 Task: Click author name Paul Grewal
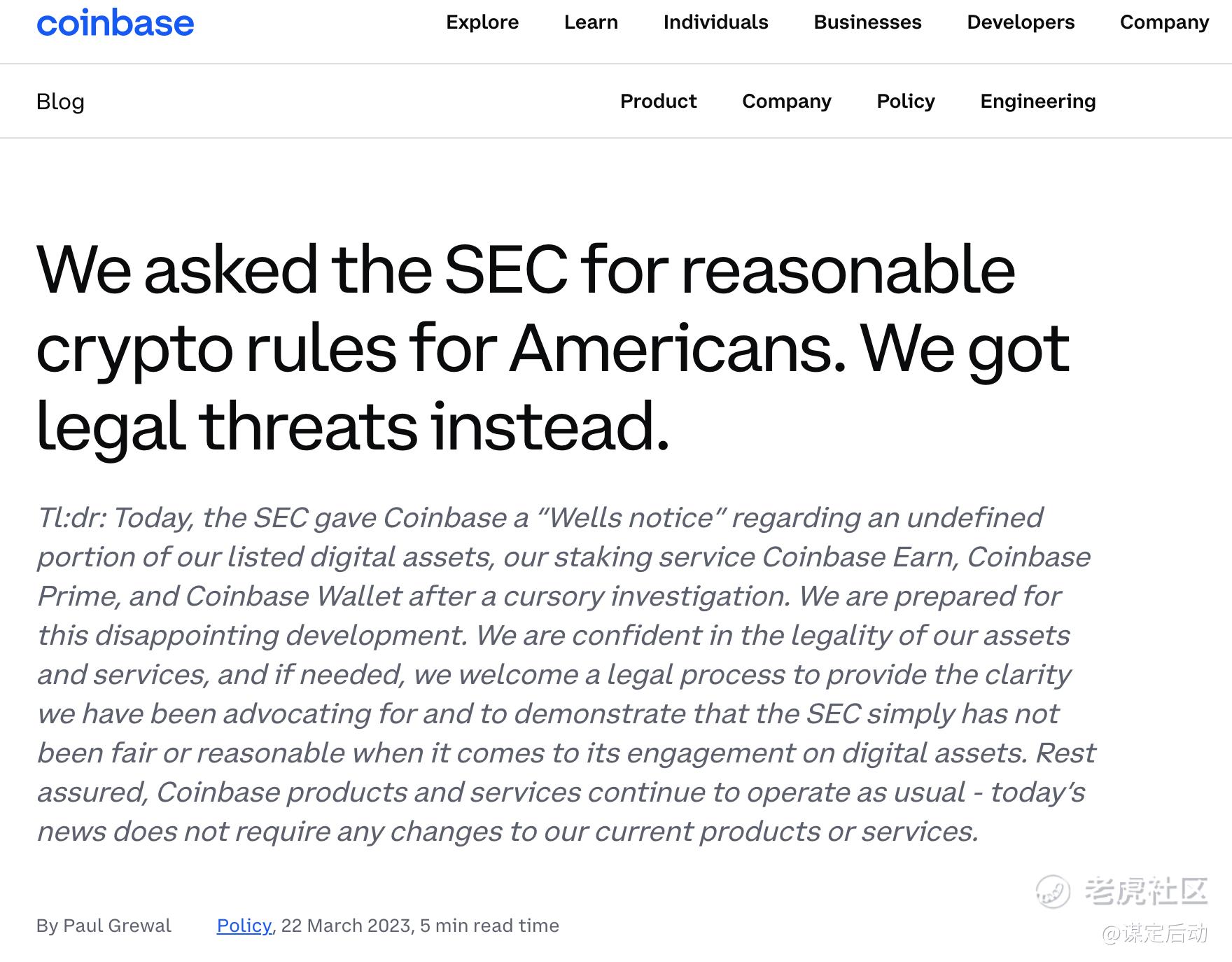(x=117, y=926)
